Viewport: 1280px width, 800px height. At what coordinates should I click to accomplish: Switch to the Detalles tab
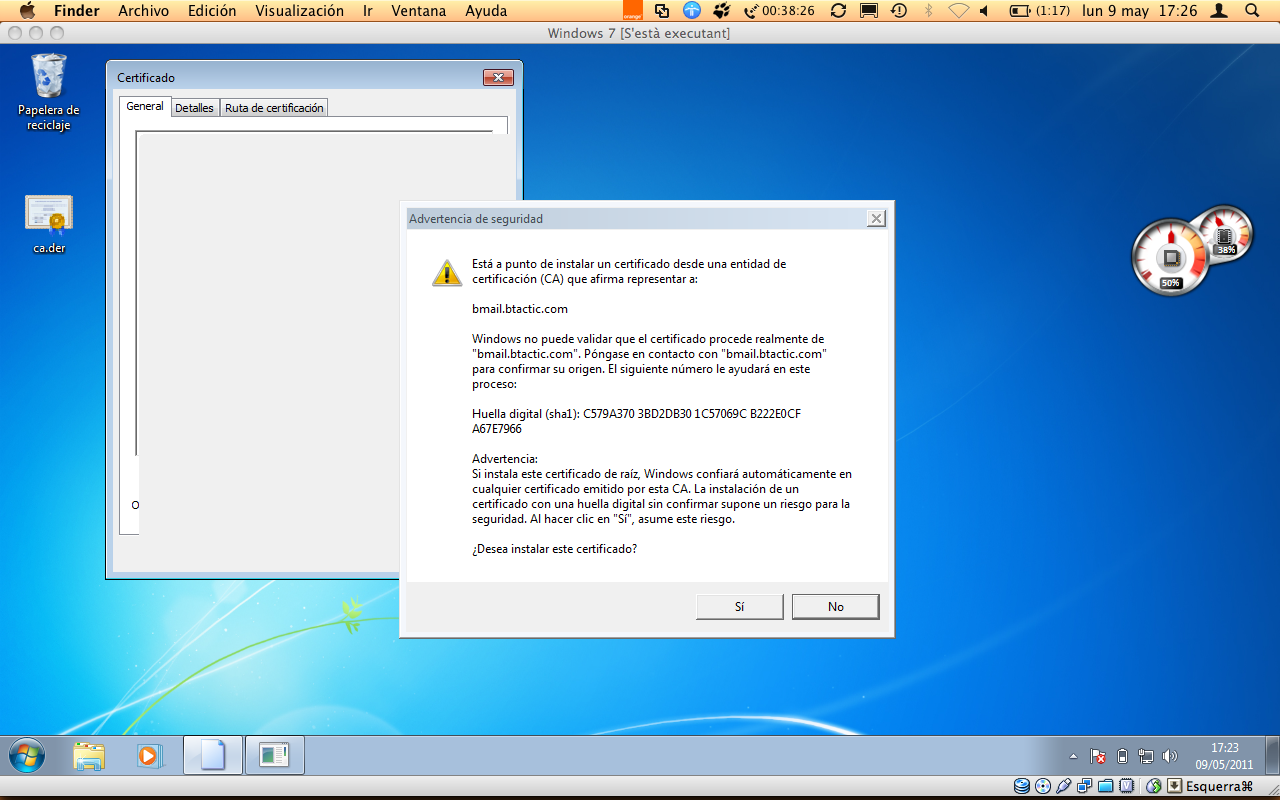194,108
